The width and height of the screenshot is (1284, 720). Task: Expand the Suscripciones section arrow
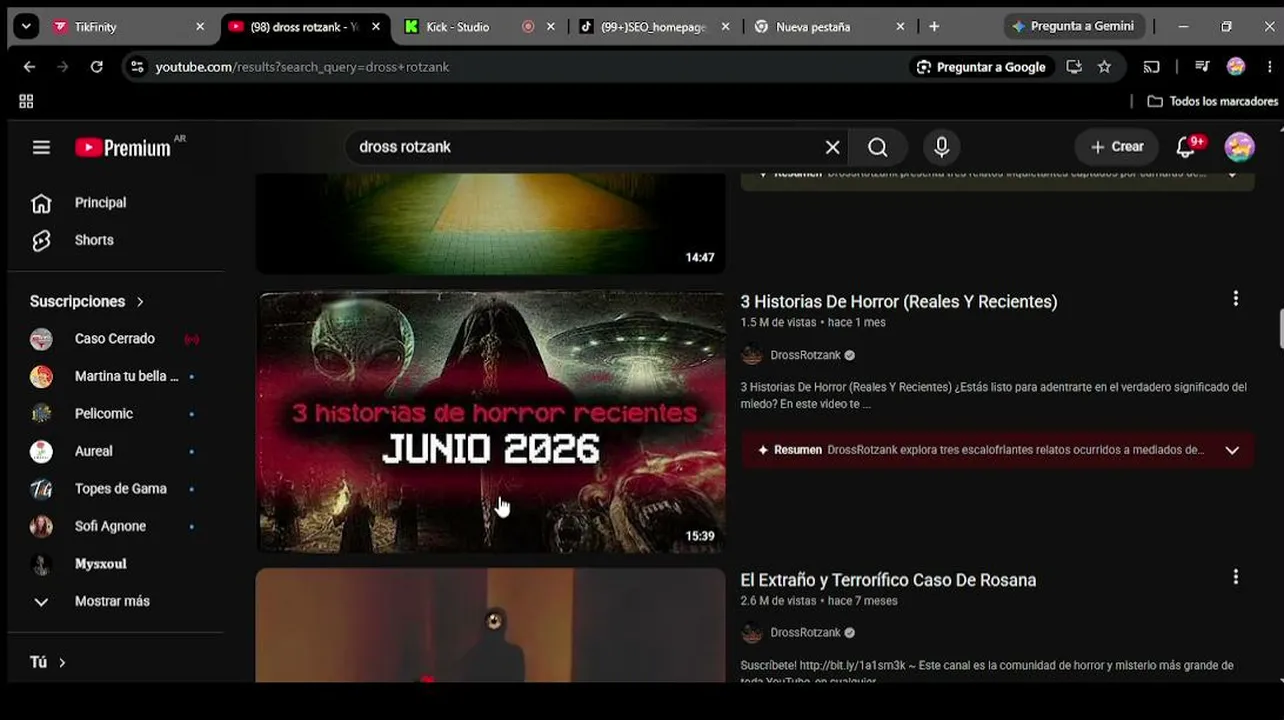click(x=140, y=301)
